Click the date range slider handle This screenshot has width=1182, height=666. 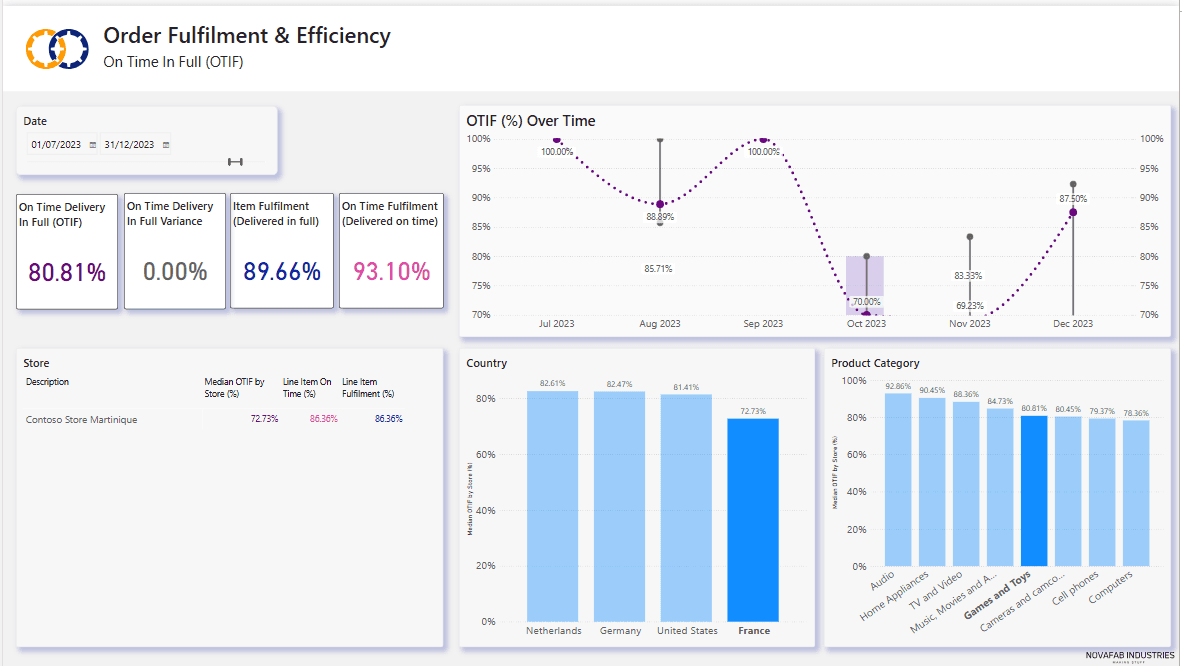tap(235, 162)
